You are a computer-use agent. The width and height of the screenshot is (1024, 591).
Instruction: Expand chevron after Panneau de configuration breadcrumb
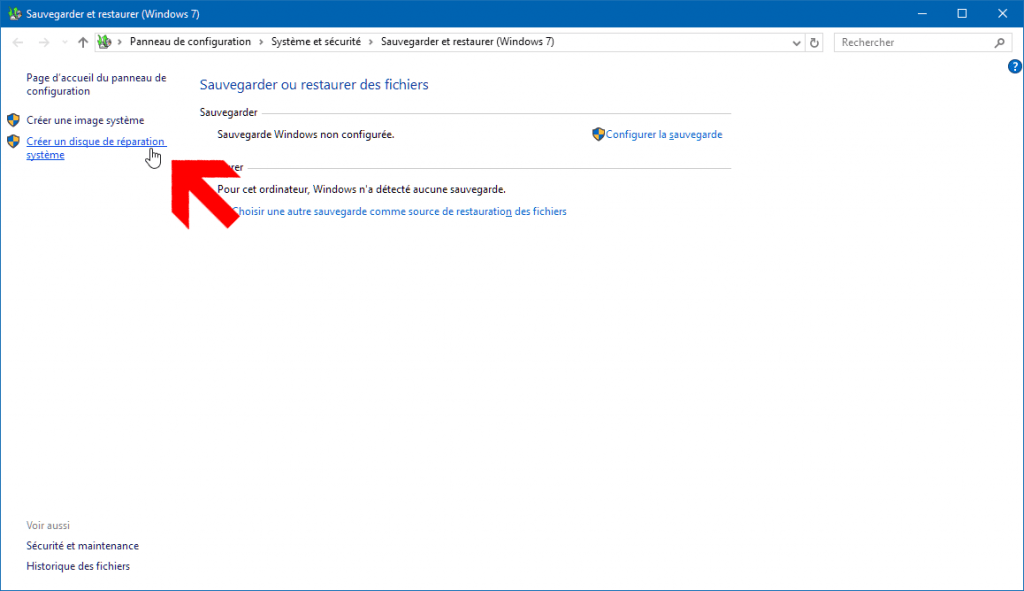click(261, 42)
